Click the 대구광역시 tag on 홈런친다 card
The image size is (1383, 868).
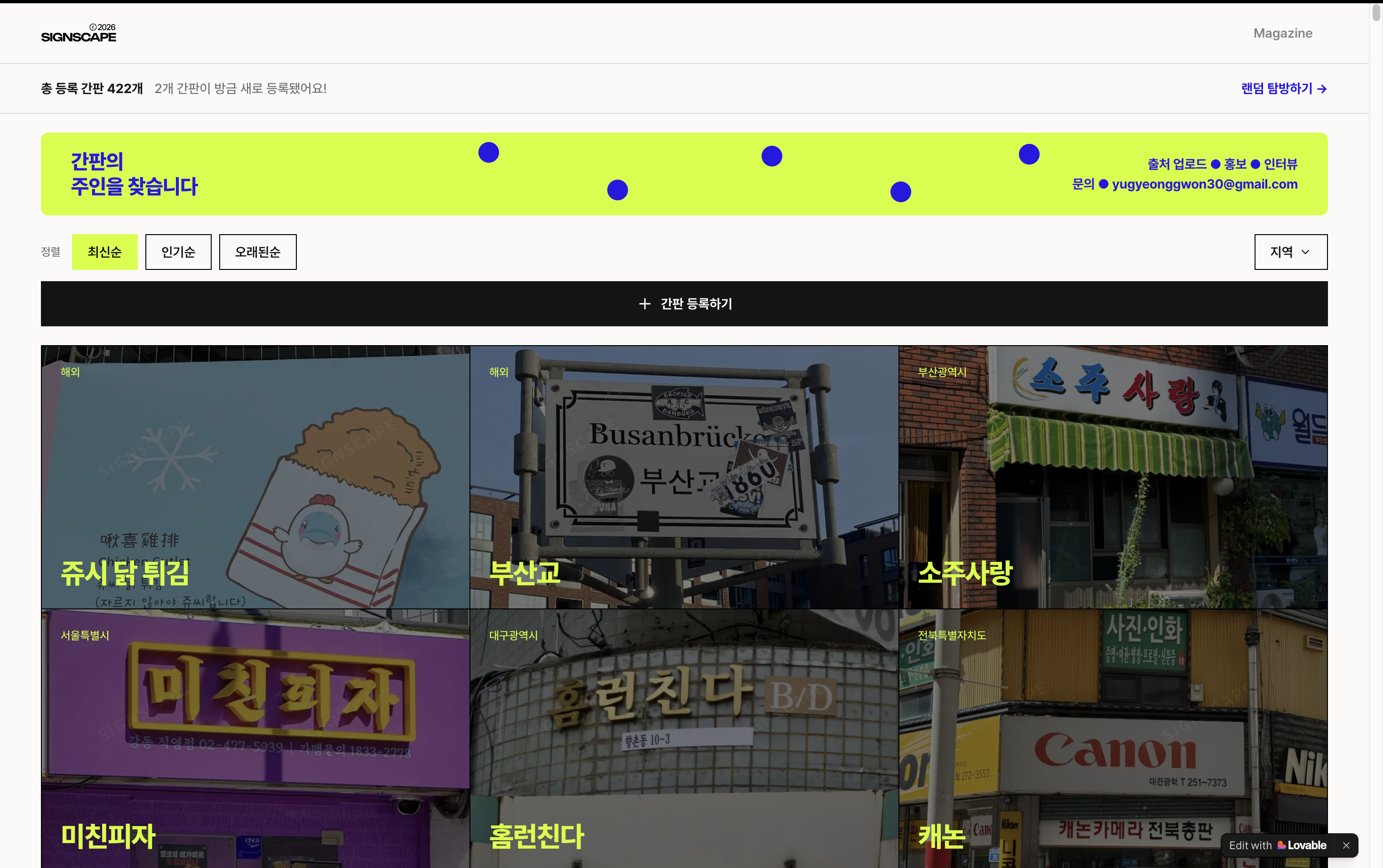[514, 636]
